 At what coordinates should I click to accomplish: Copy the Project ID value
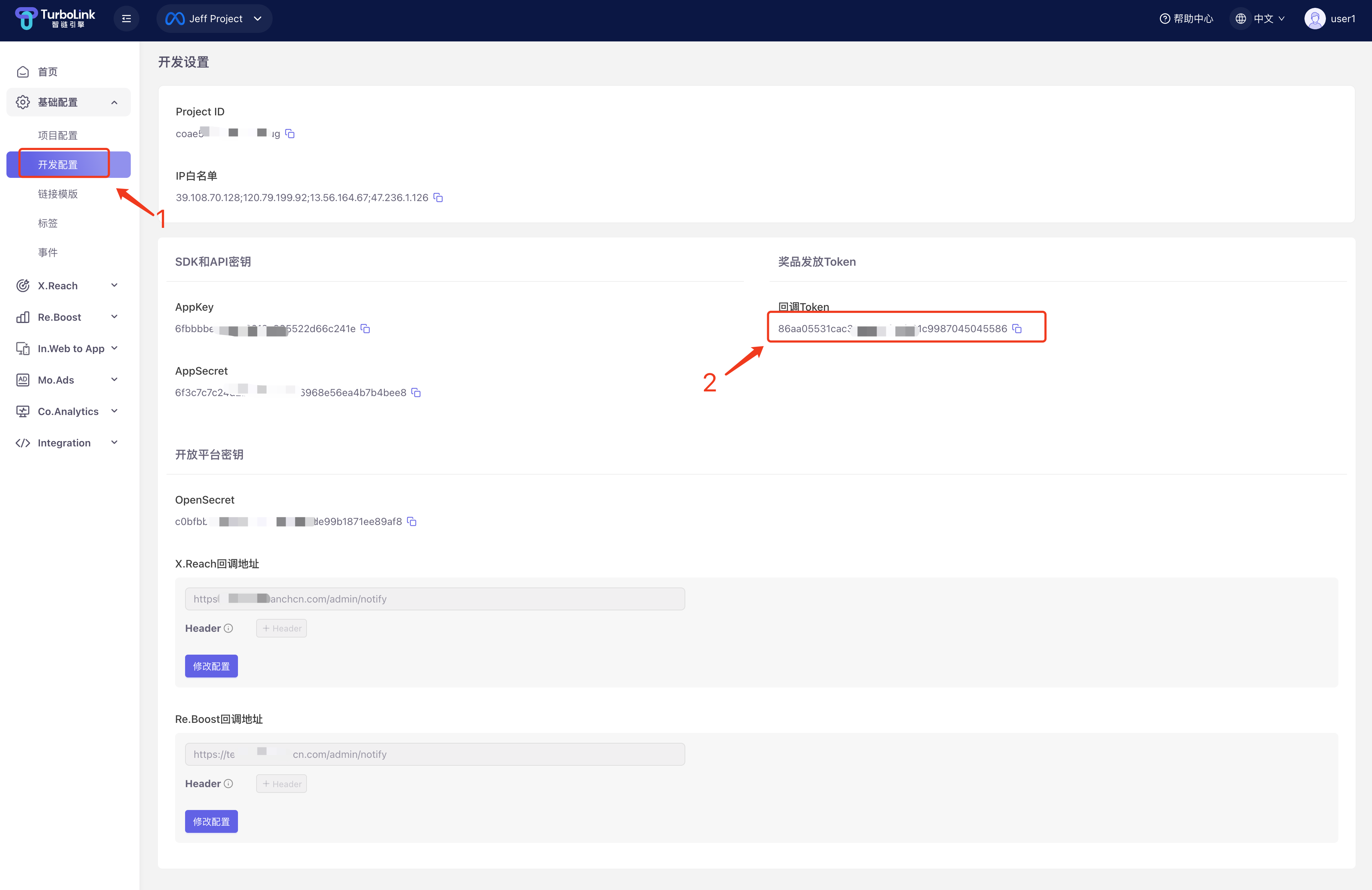pos(290,134)
